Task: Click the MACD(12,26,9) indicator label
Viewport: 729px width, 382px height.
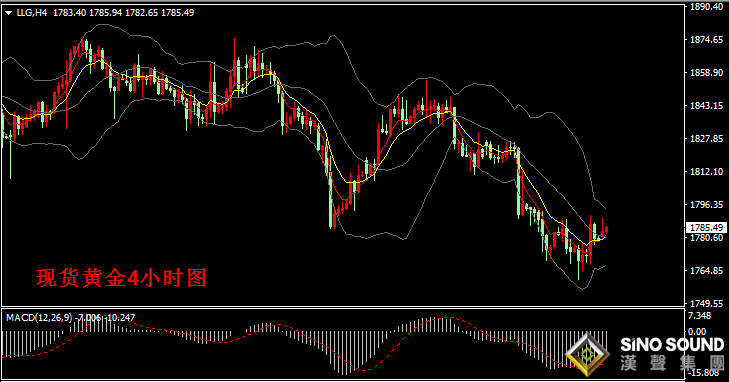Action: (39, 318)
